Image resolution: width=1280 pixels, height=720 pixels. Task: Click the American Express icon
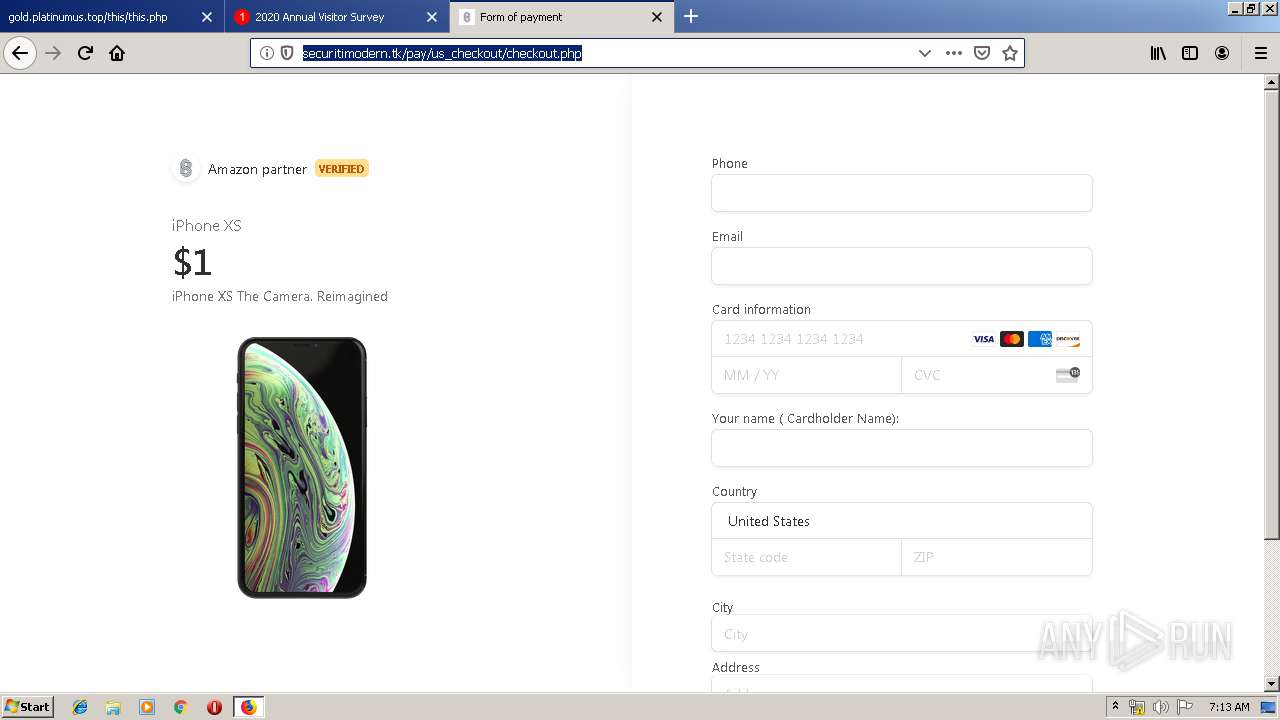[1040, 339]
